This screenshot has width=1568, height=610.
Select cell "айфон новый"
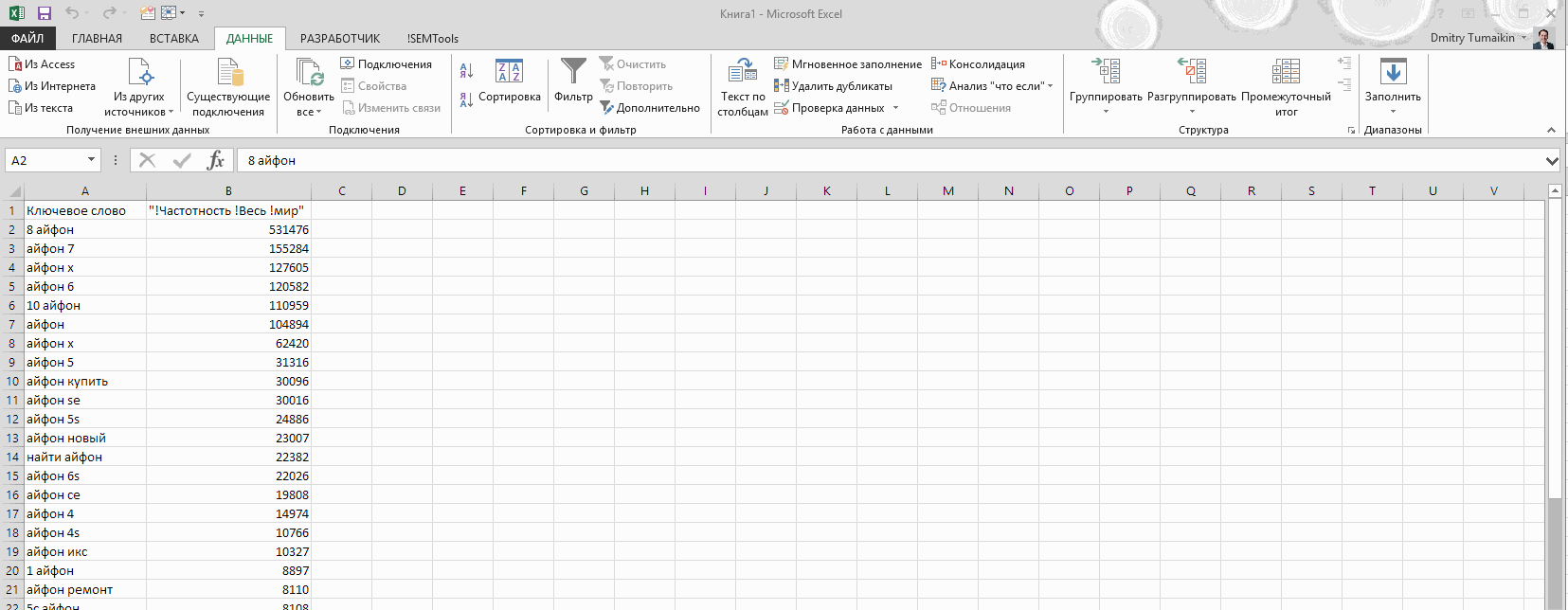coord(85,438)
